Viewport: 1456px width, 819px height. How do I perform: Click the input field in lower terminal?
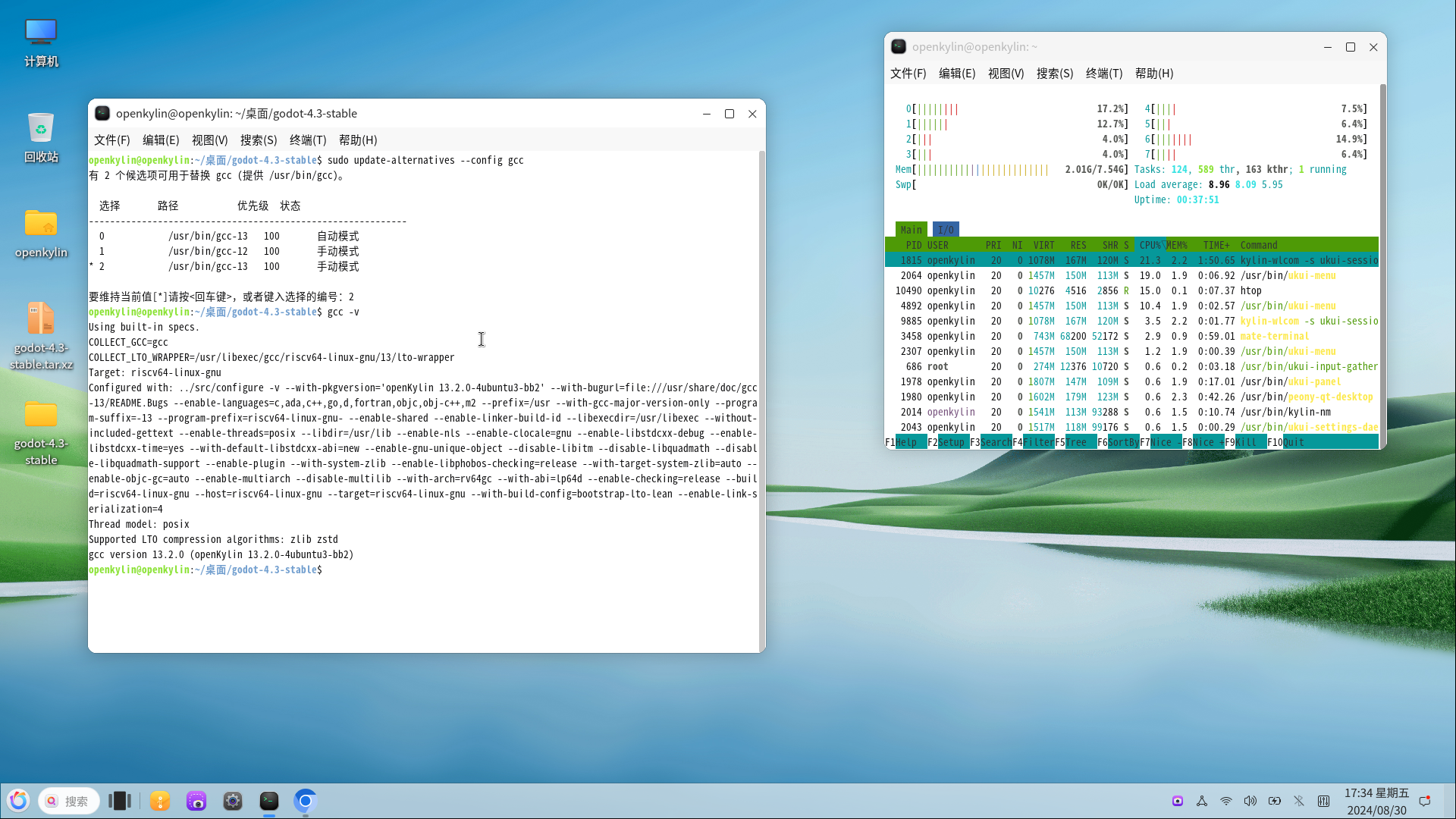326,569
